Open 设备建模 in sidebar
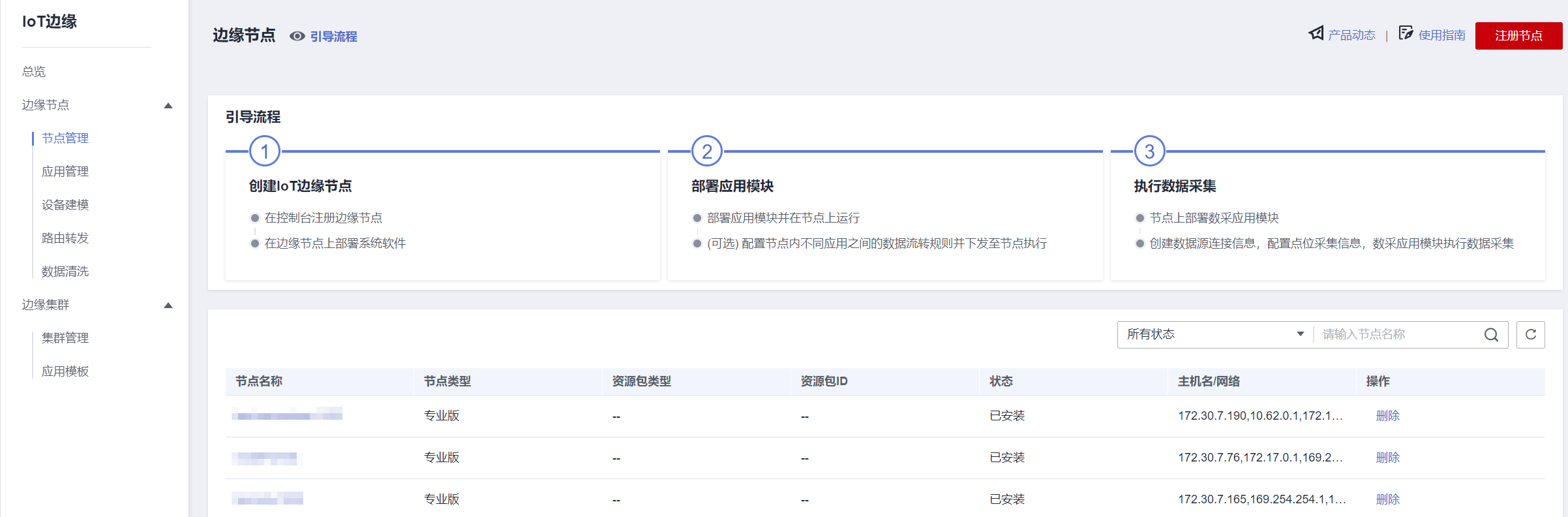This screenshot has height=517, width=1568. tap(65, 205)
